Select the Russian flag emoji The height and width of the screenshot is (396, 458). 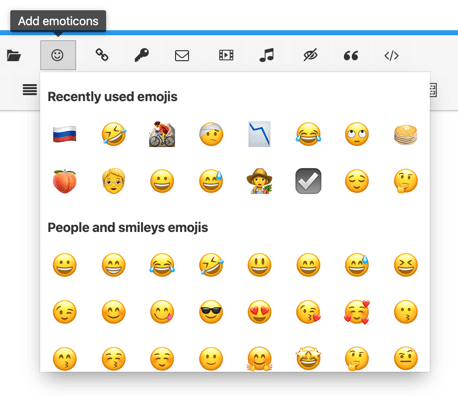(65, 134)
